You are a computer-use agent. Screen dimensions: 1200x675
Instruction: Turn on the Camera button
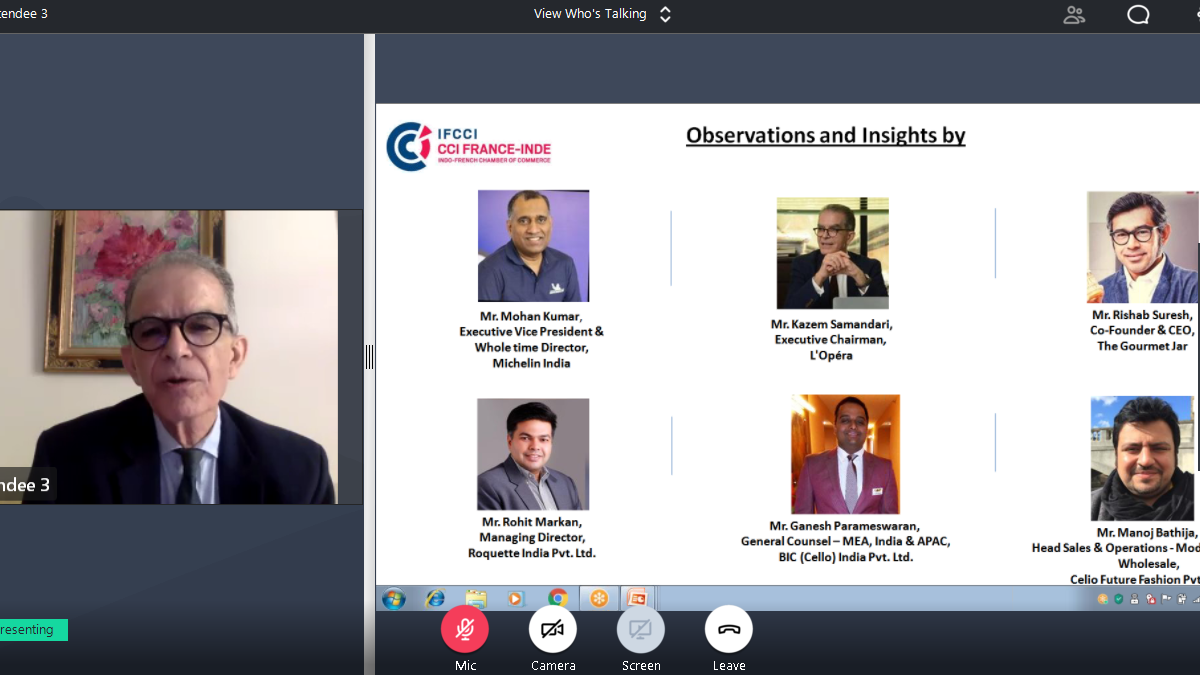(553, 629)
